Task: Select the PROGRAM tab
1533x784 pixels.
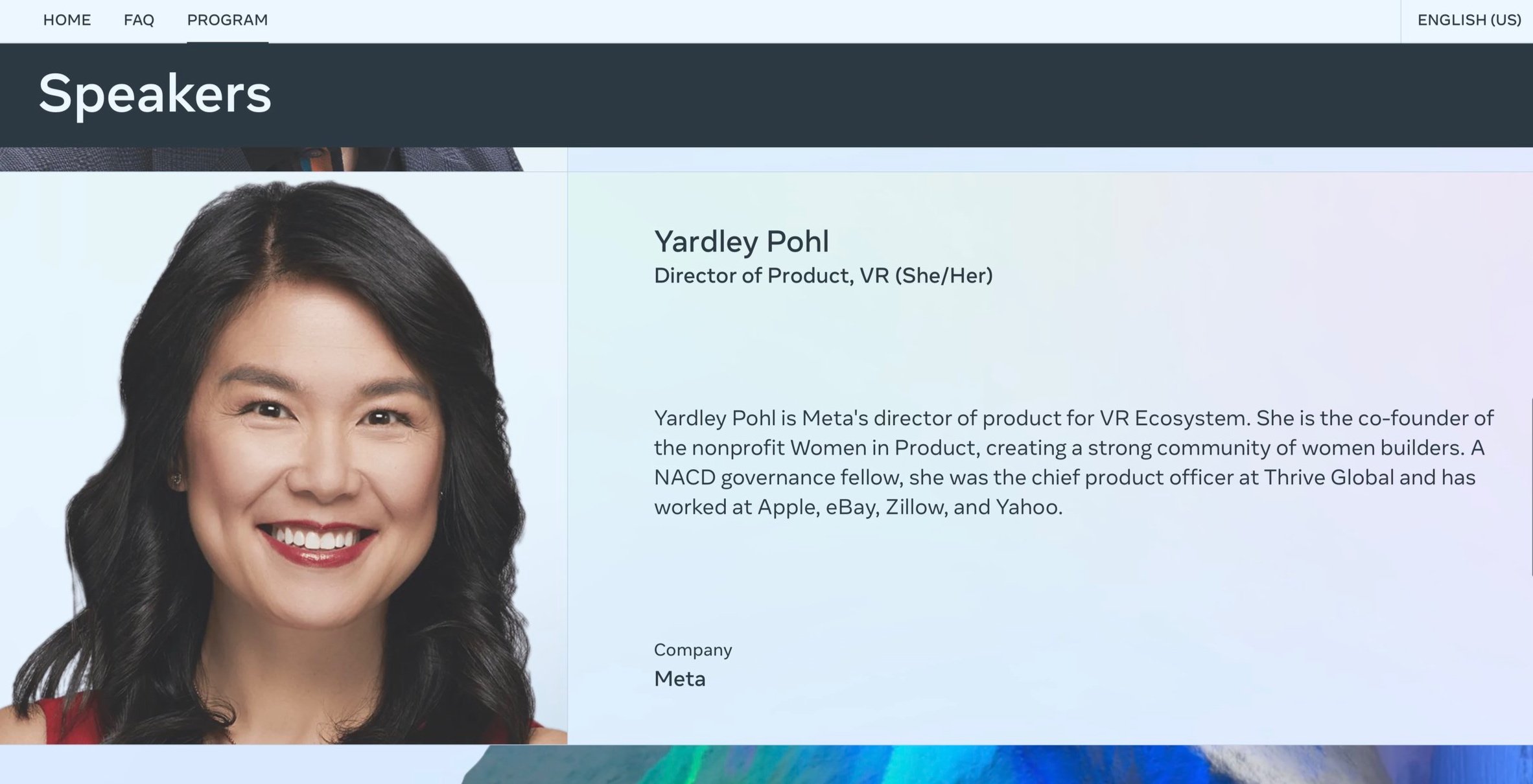Action: [228, 20]
